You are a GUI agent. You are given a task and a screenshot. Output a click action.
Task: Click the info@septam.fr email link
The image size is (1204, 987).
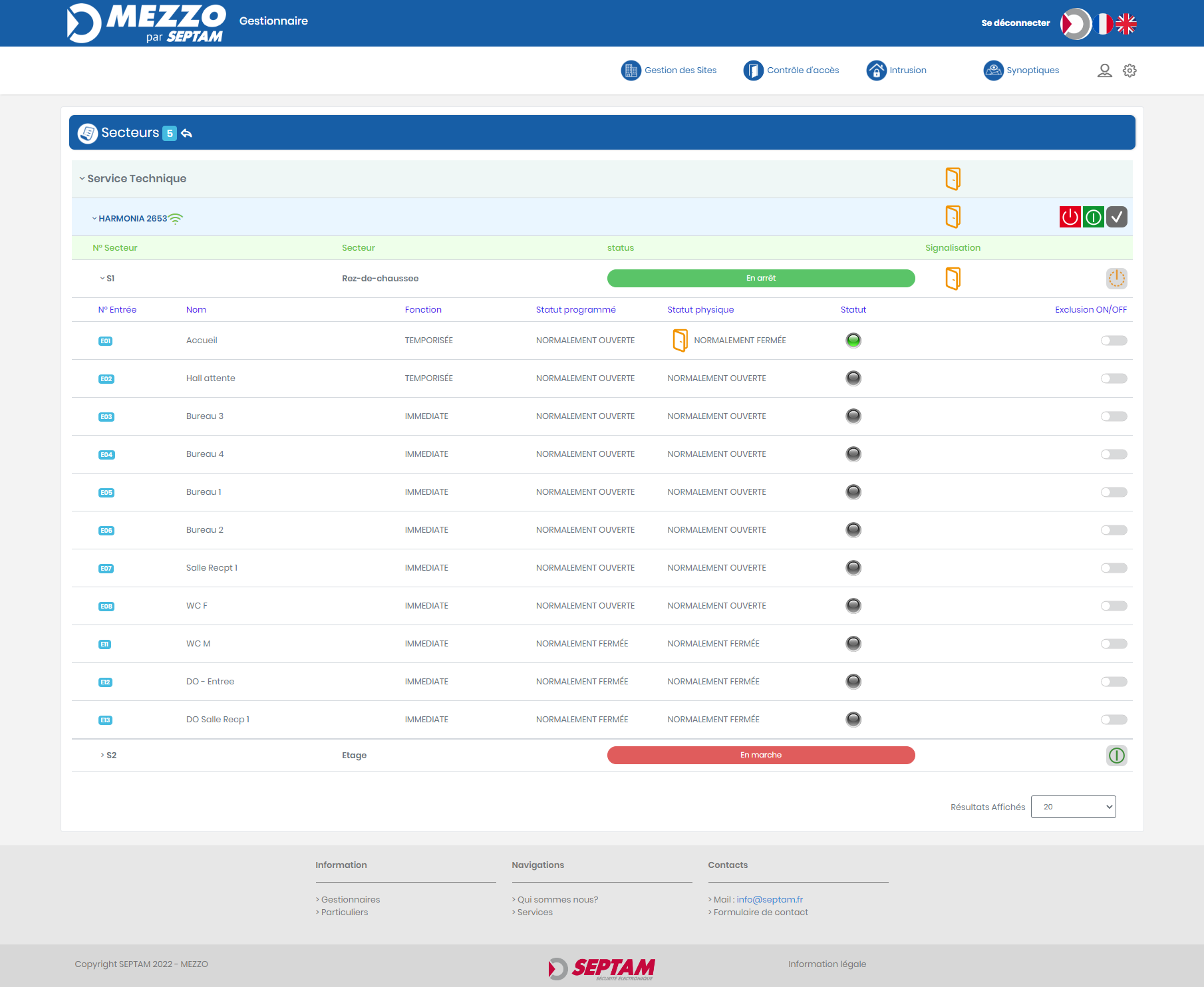tap(770, 899)
